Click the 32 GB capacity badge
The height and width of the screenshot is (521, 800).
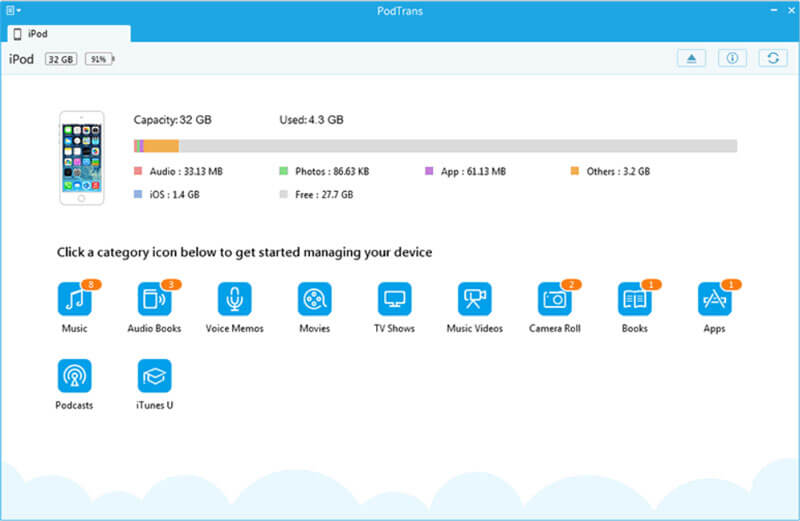click(60, 60)
